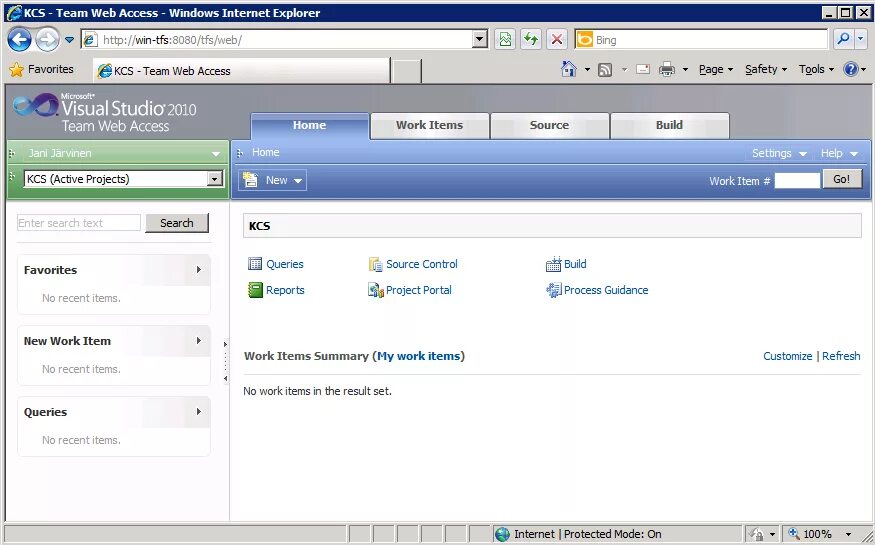The image size is (875, 545).
Task: Expand the New Work Item panel arrow
Action: pos(199,341)
